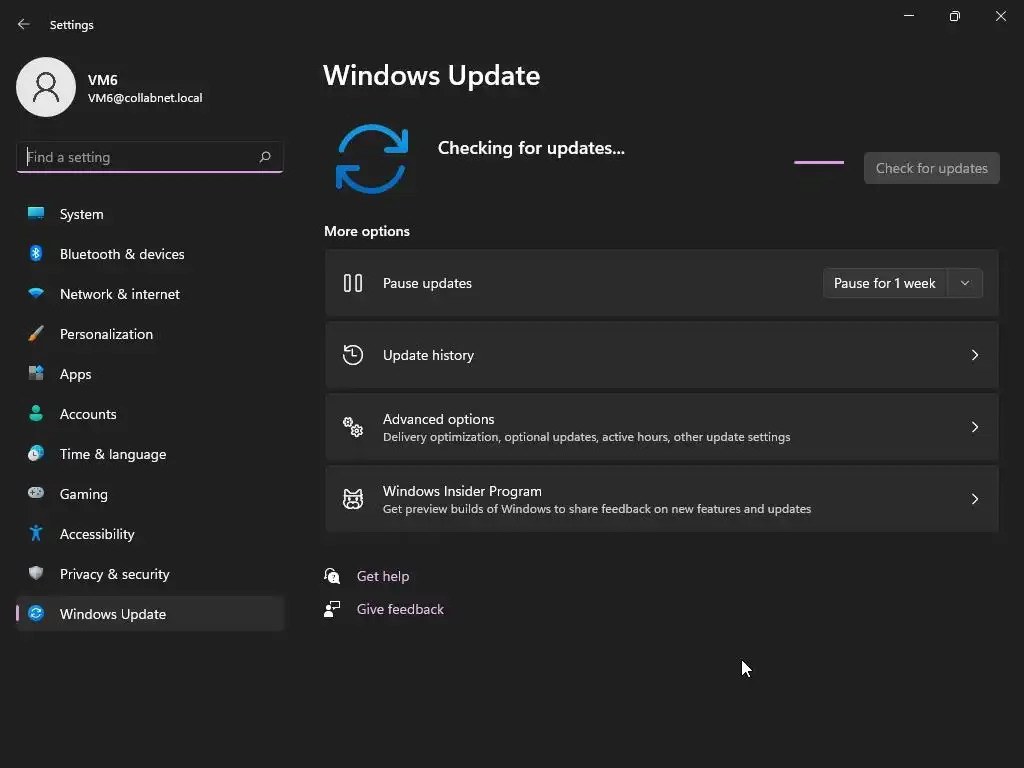The image size is (1024, 768).
Task: Click the Windows Update sidebar icon
Action: point(36,613)
